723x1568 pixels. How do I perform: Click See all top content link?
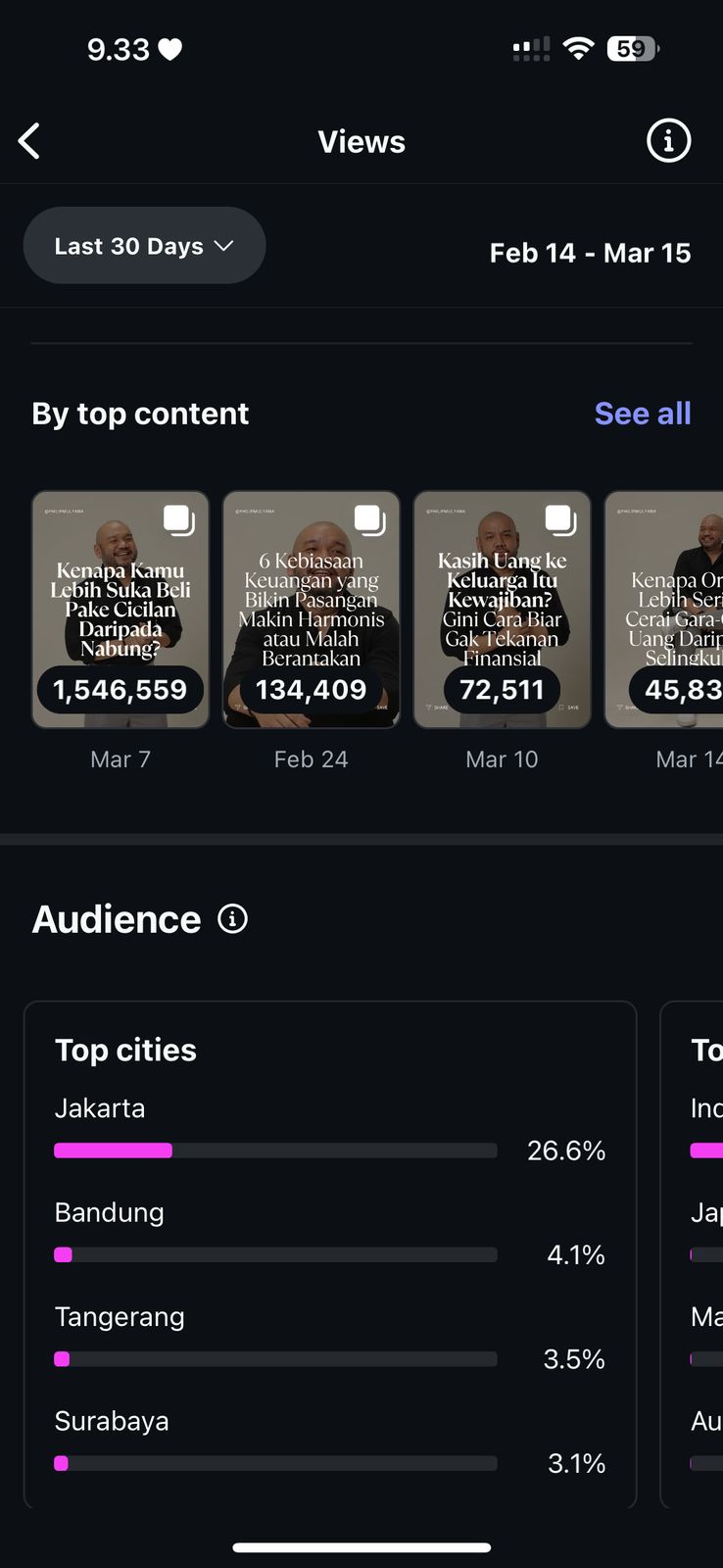pos(643,414)
